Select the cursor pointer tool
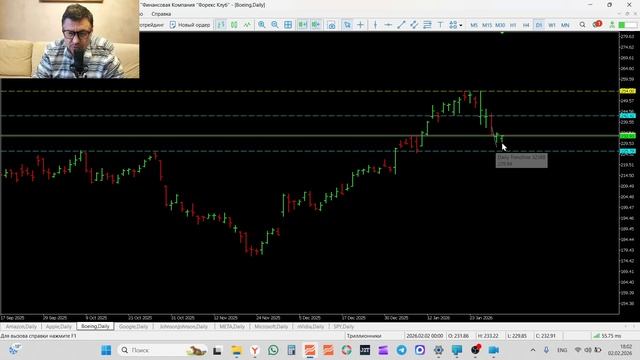This screenshot has height=360, width=640. (347, 25)
